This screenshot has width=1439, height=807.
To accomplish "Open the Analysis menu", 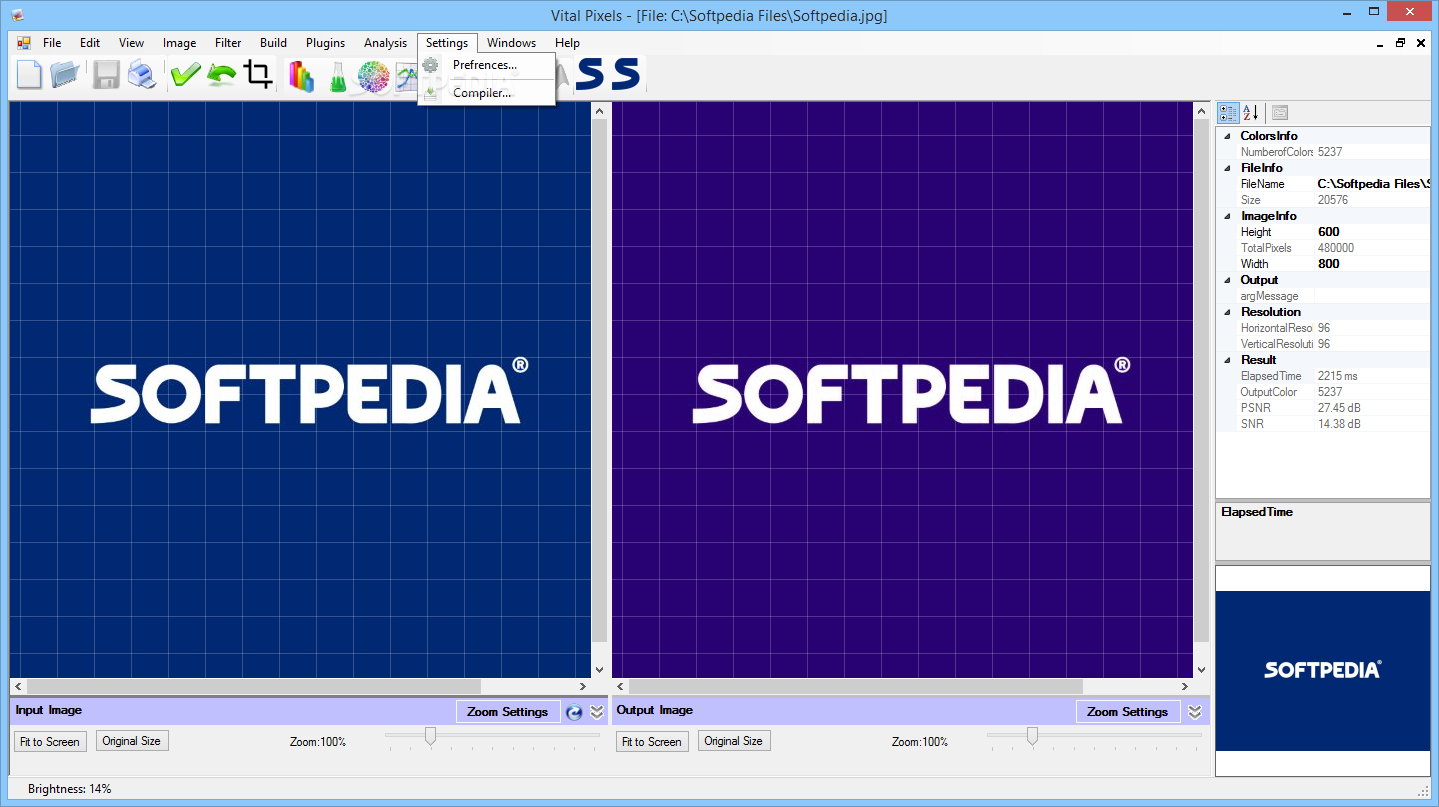I will pos(385,43).
